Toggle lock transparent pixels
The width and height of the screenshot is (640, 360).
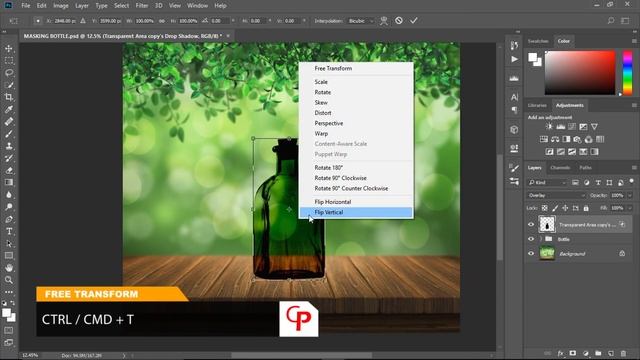[x=544, y=208]
